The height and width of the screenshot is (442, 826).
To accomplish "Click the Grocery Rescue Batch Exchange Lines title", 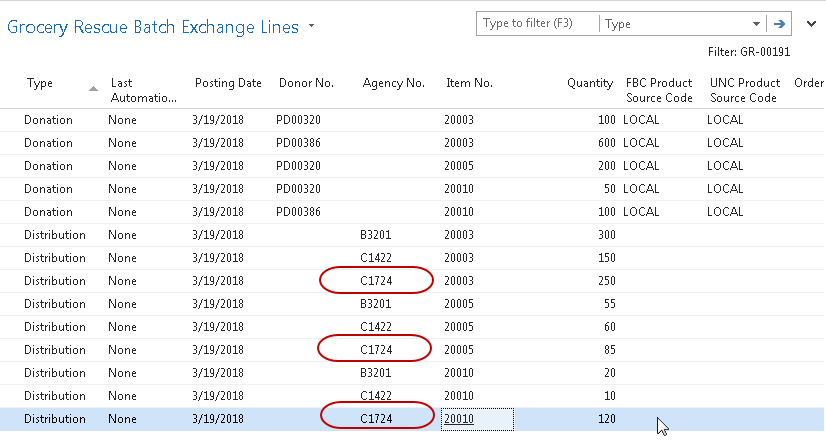I will [x=153, y=27].
